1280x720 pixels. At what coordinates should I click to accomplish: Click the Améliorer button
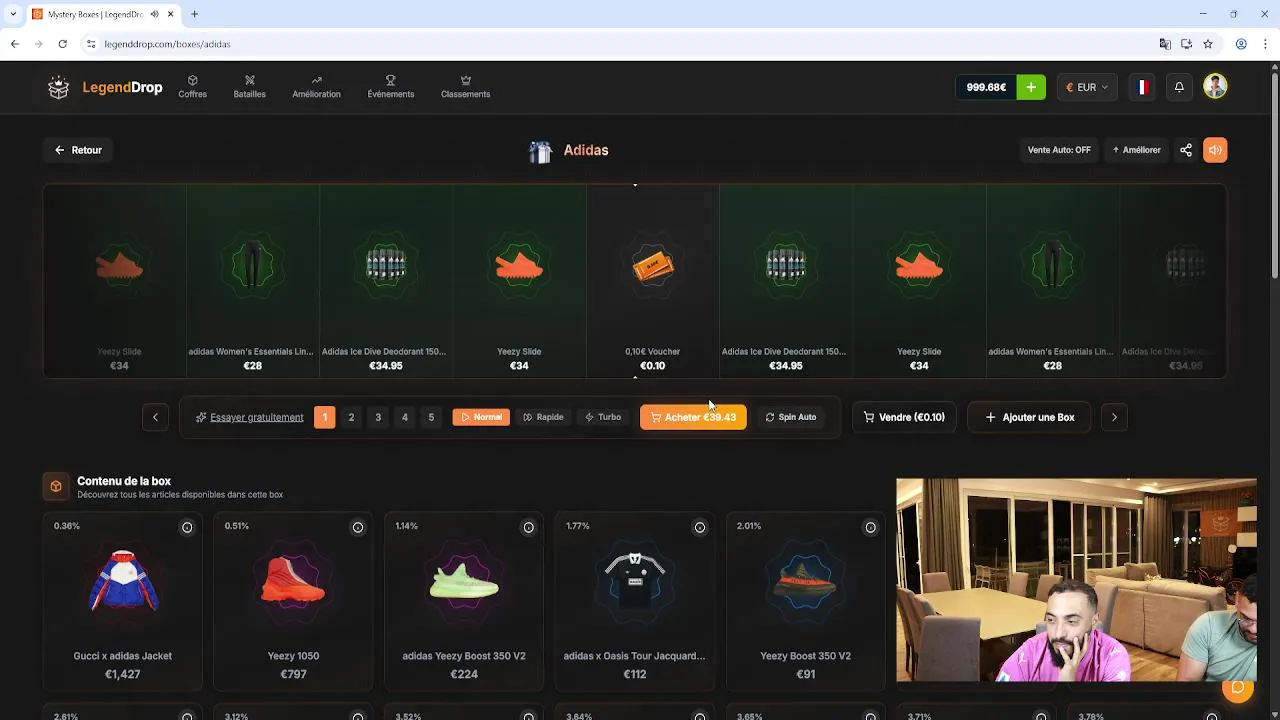pos(1136,150)
